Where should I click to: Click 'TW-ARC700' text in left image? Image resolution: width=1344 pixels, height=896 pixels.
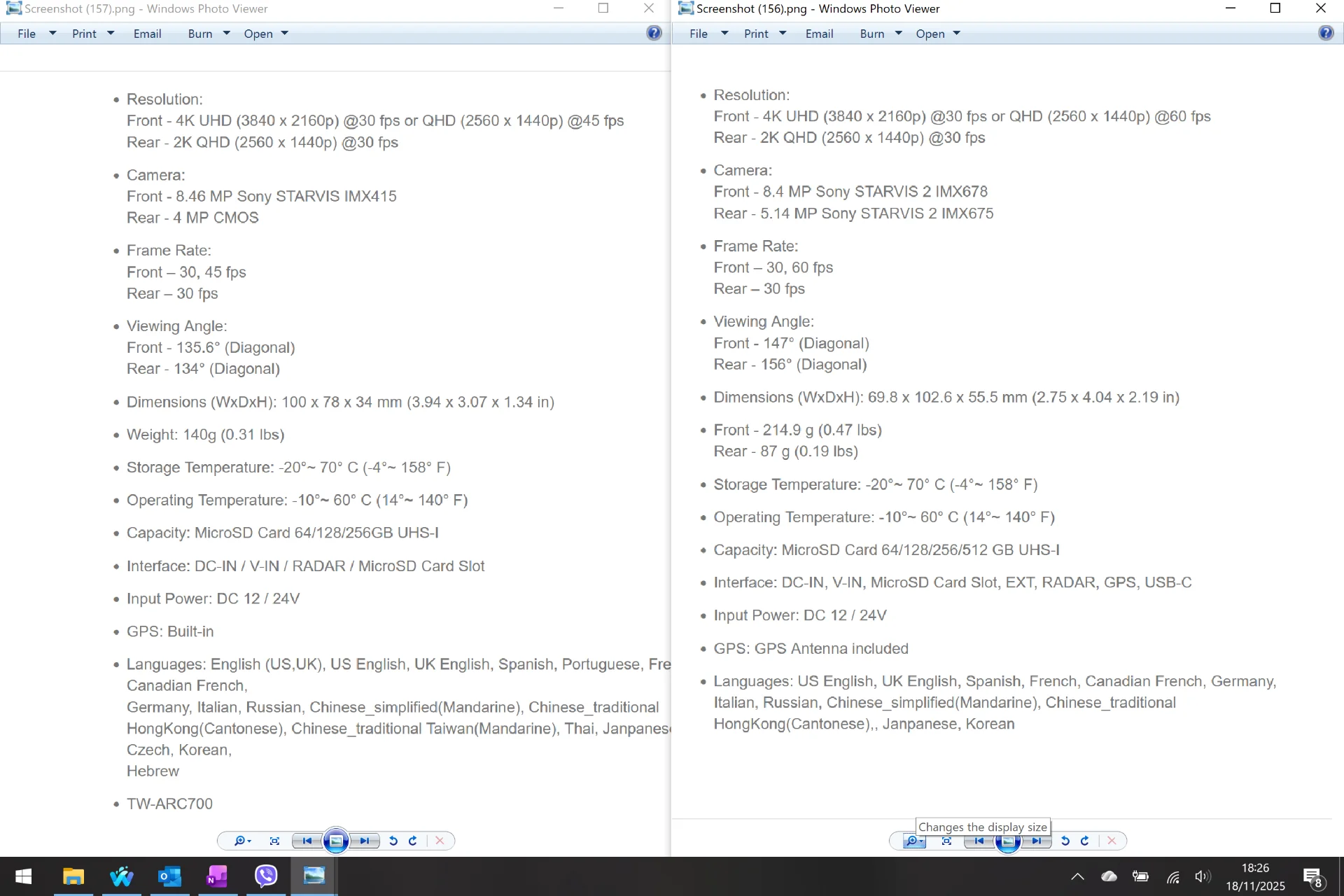[169, 804]
